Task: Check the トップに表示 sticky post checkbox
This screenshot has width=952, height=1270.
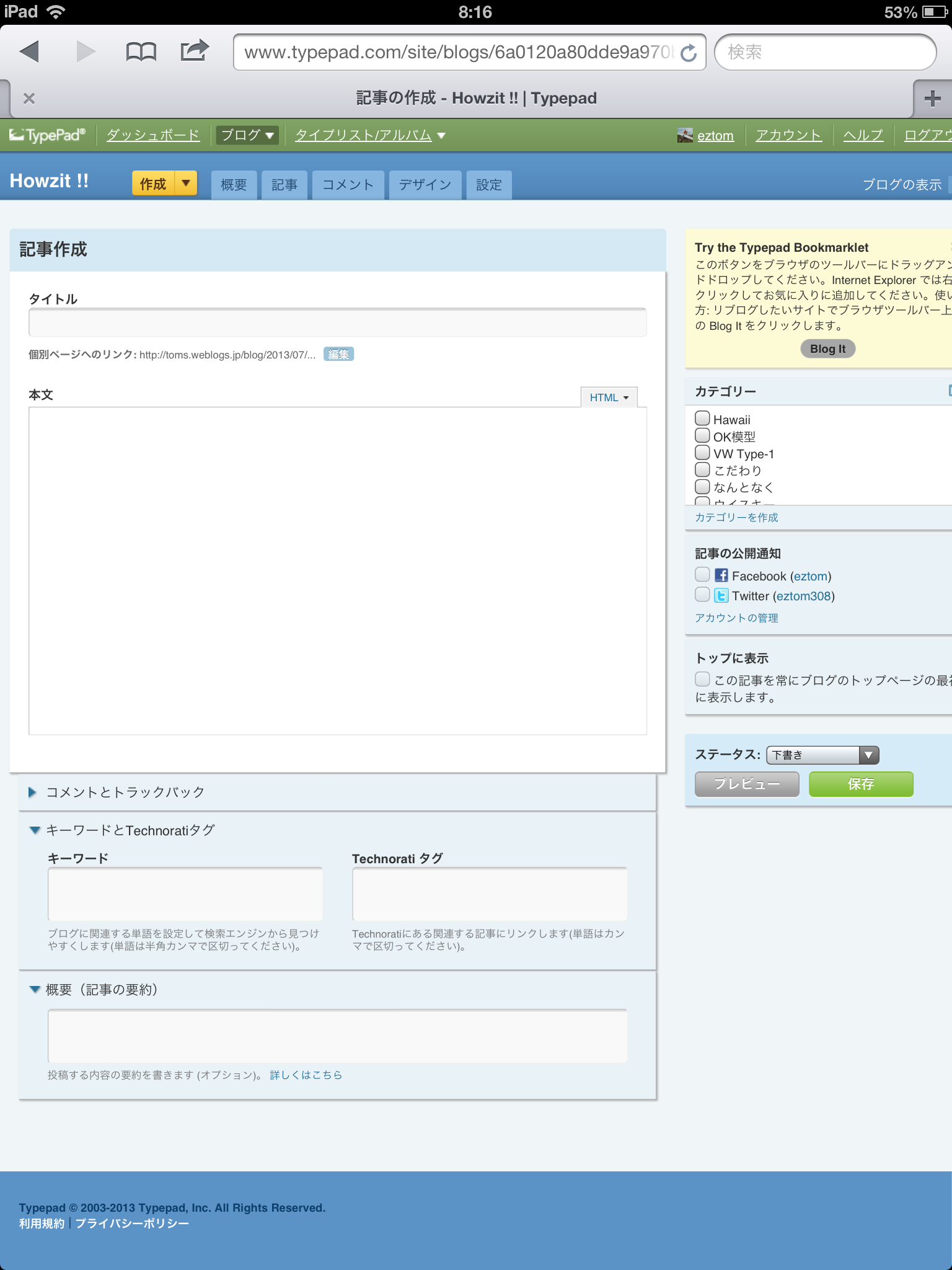Action: pos(702,679)
